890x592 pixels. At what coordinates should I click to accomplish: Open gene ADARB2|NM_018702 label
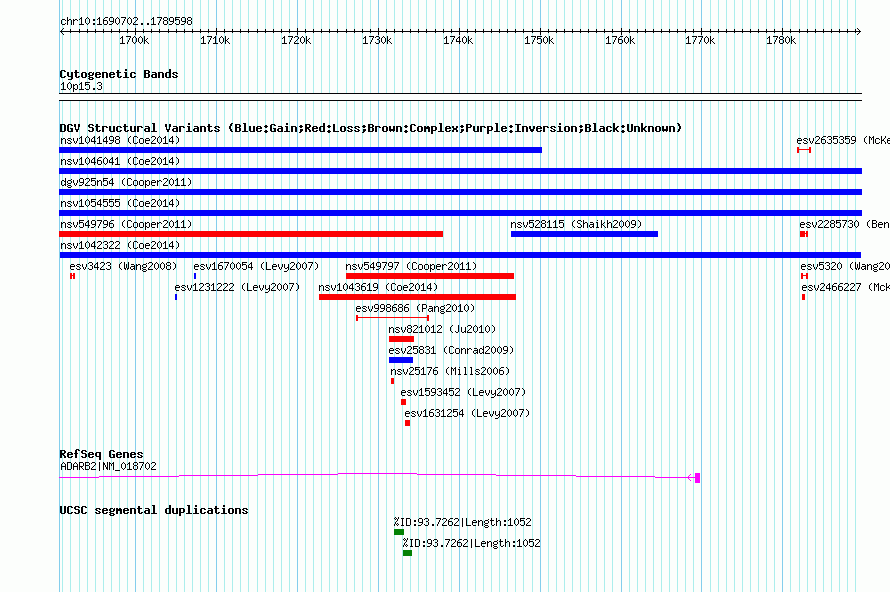coord(108,466)
